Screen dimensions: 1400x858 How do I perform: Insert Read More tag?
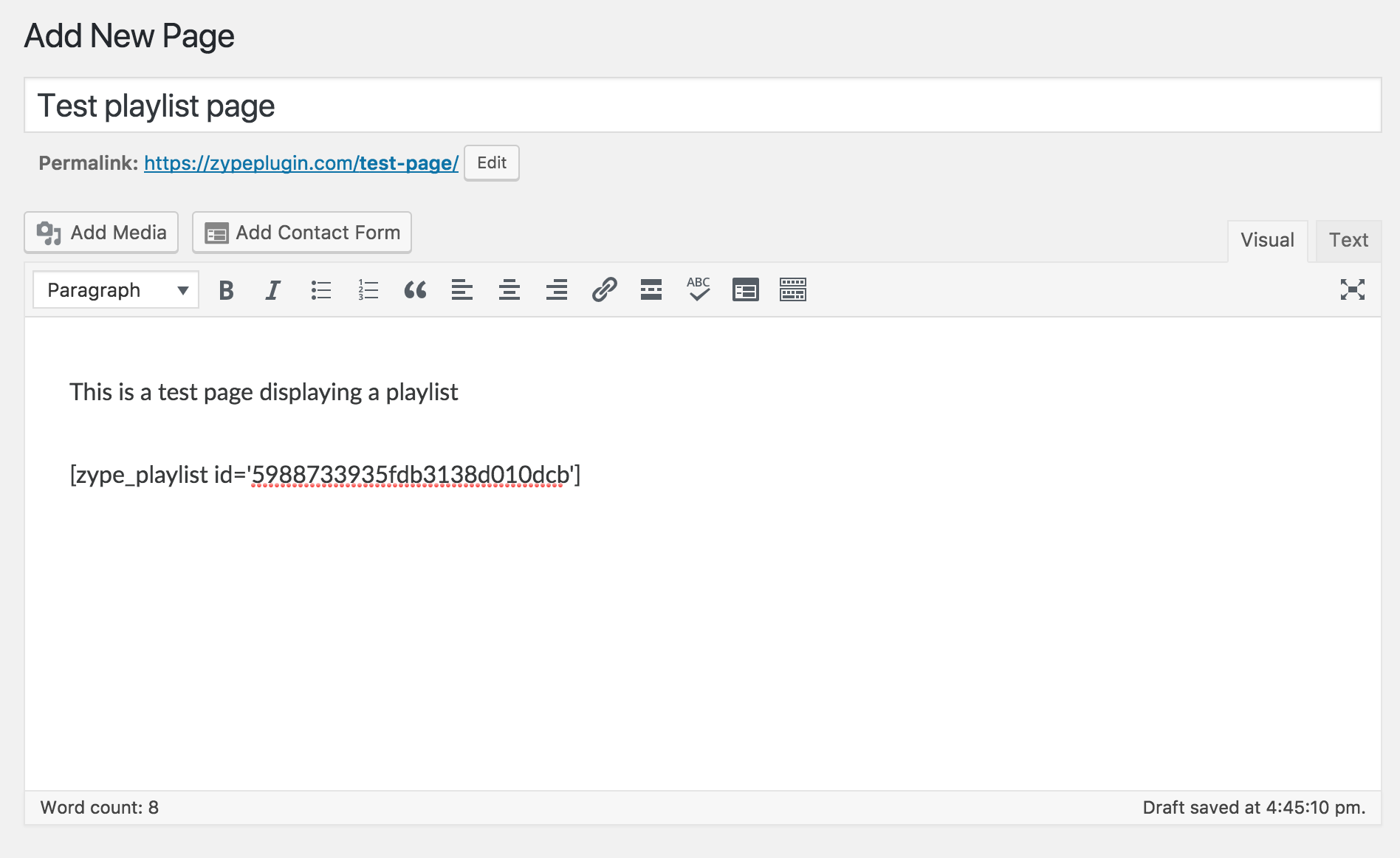tap(651, 290)
